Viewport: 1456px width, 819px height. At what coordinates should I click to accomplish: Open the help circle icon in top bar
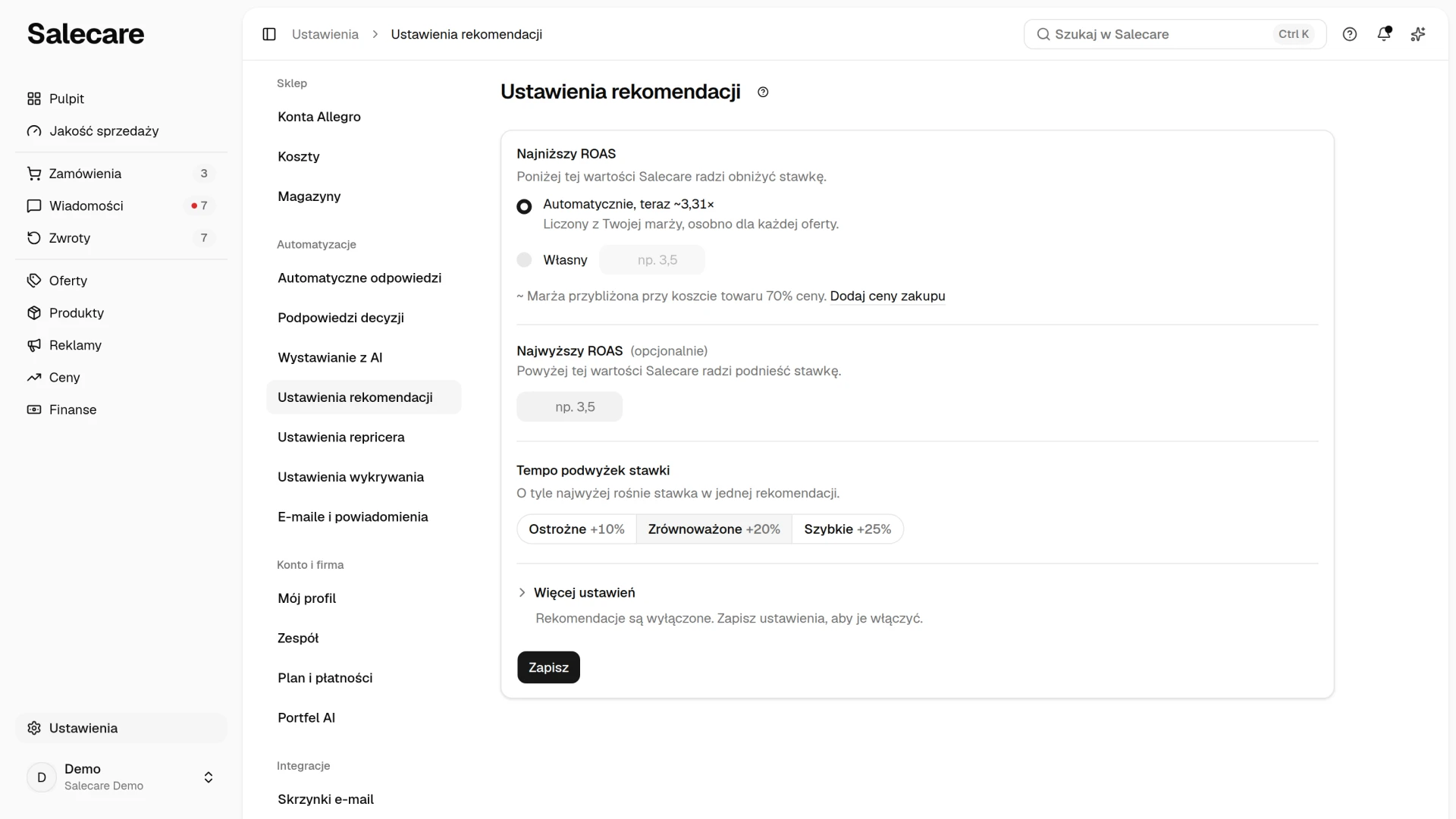pos(1350,34)
